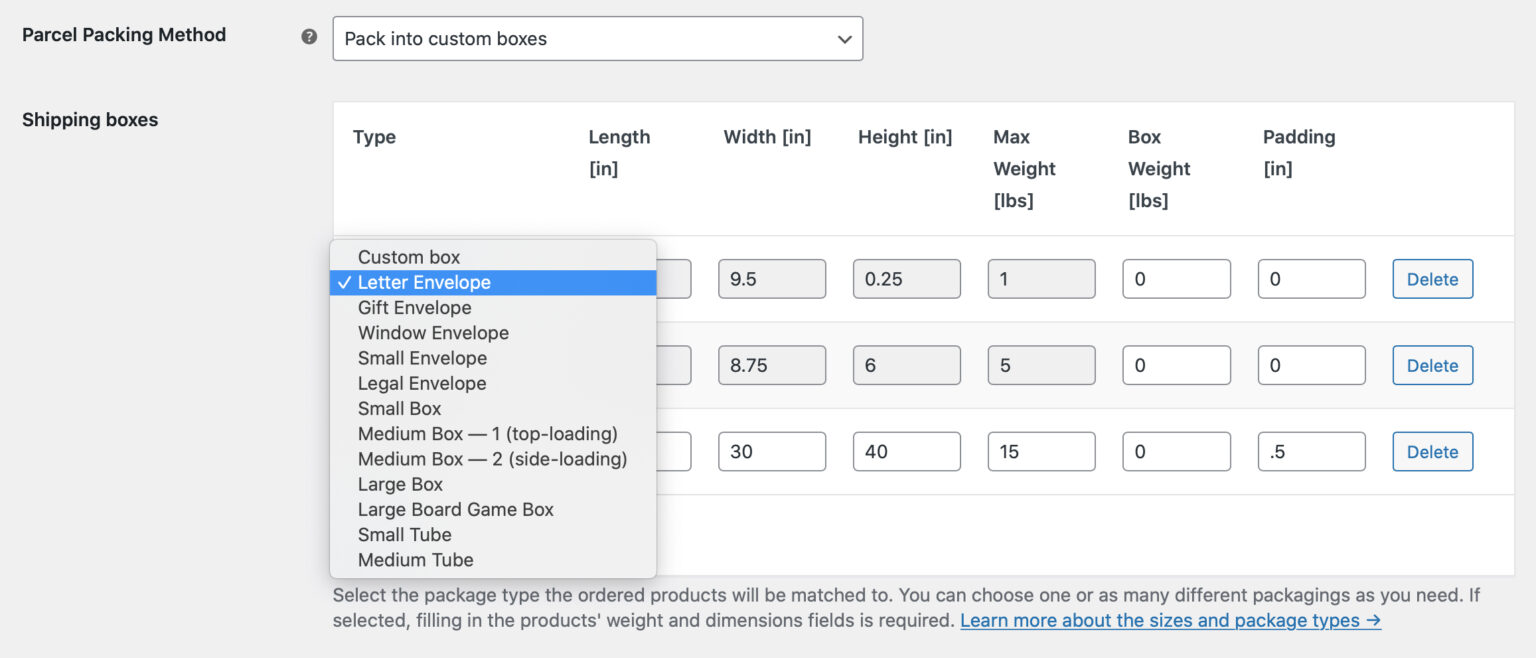This screenshot has height=658, width=1536.
Task: Select Medium Box — 2 (side-loading)
Action: point(491,459)
